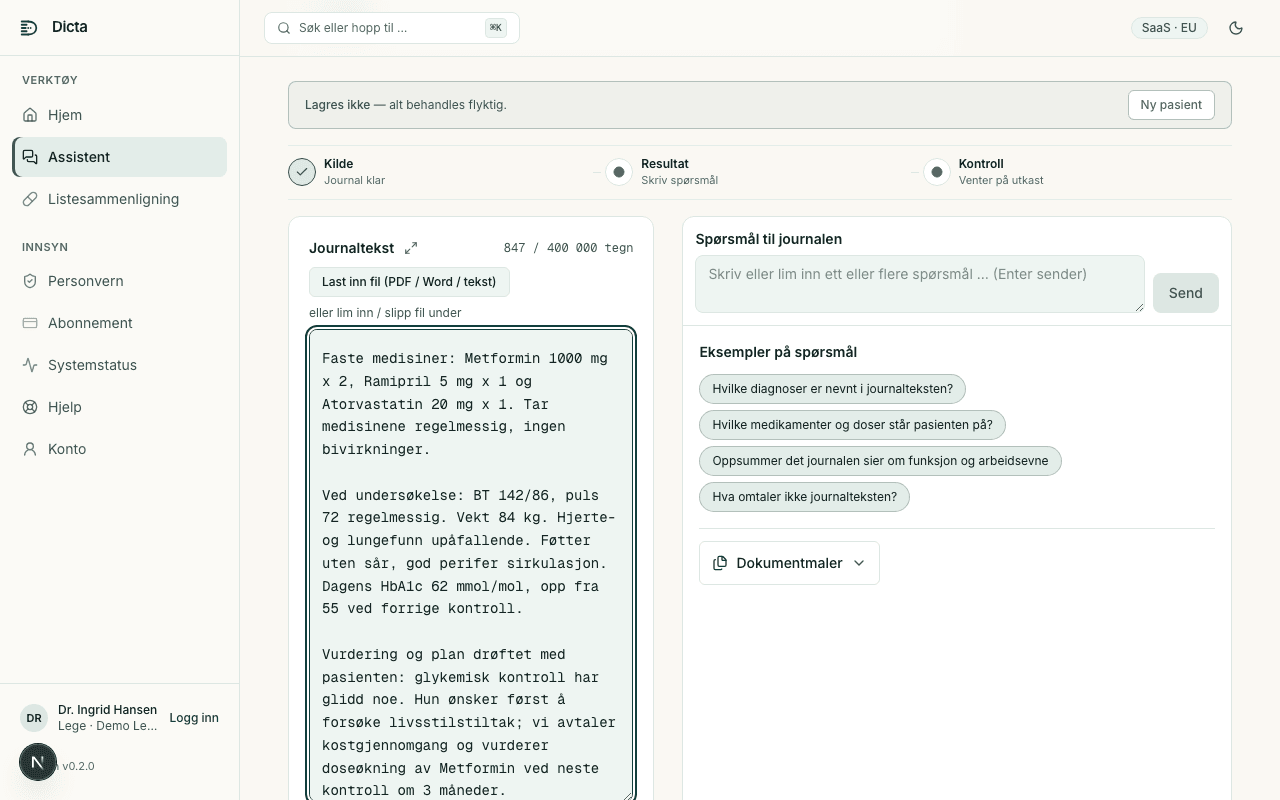1280x800 pixels.
Task: Focus the Spørsmål til journalen text field
Action: [x=920, y=284]
